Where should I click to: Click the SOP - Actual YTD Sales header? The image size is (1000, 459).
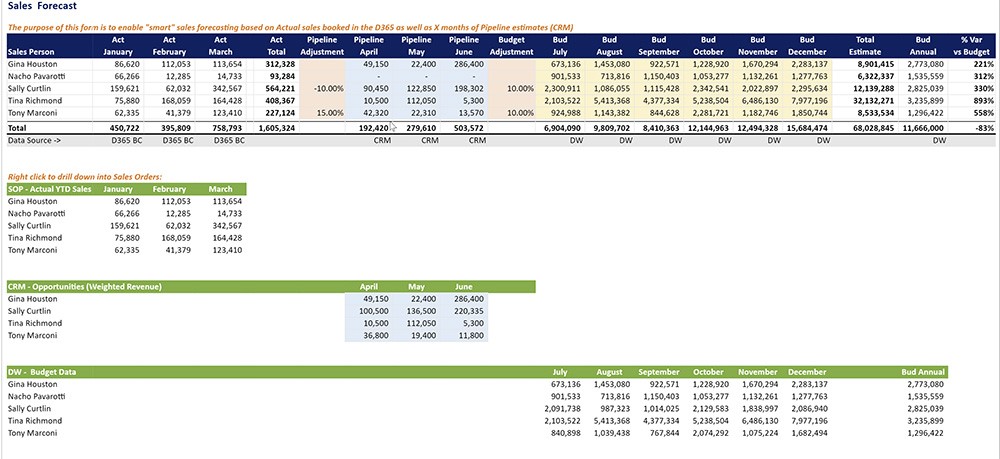coord(48,188)
